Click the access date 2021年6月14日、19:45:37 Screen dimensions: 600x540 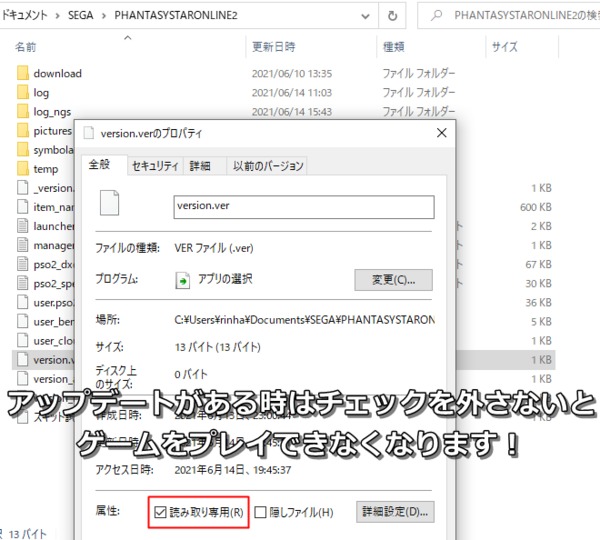(x=233, y=470)
